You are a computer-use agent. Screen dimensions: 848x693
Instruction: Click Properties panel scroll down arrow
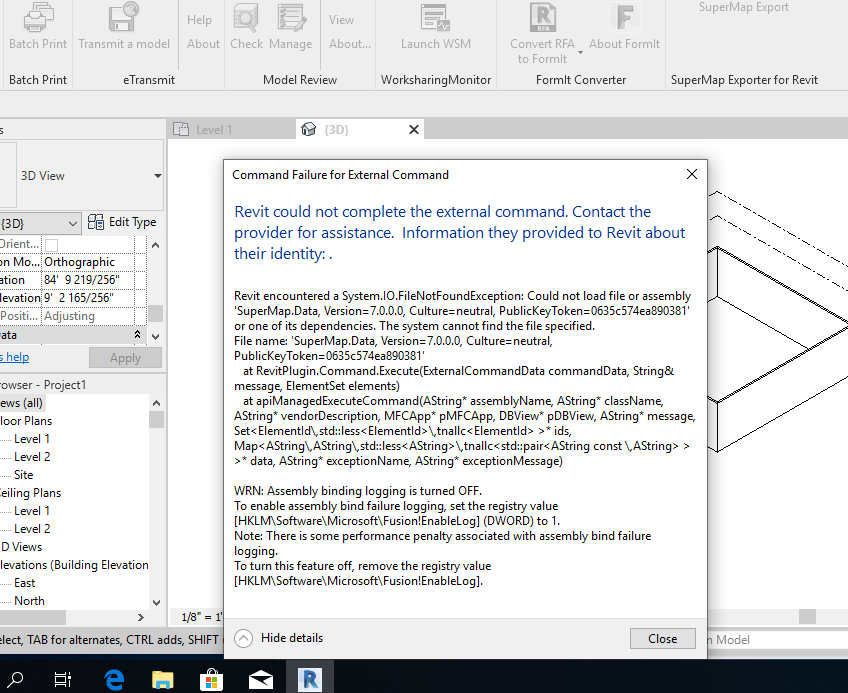[156, 336]
